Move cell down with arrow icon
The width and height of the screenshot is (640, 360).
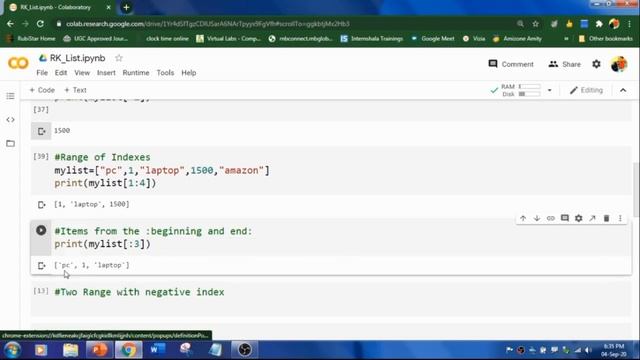[x=537, y=218]
